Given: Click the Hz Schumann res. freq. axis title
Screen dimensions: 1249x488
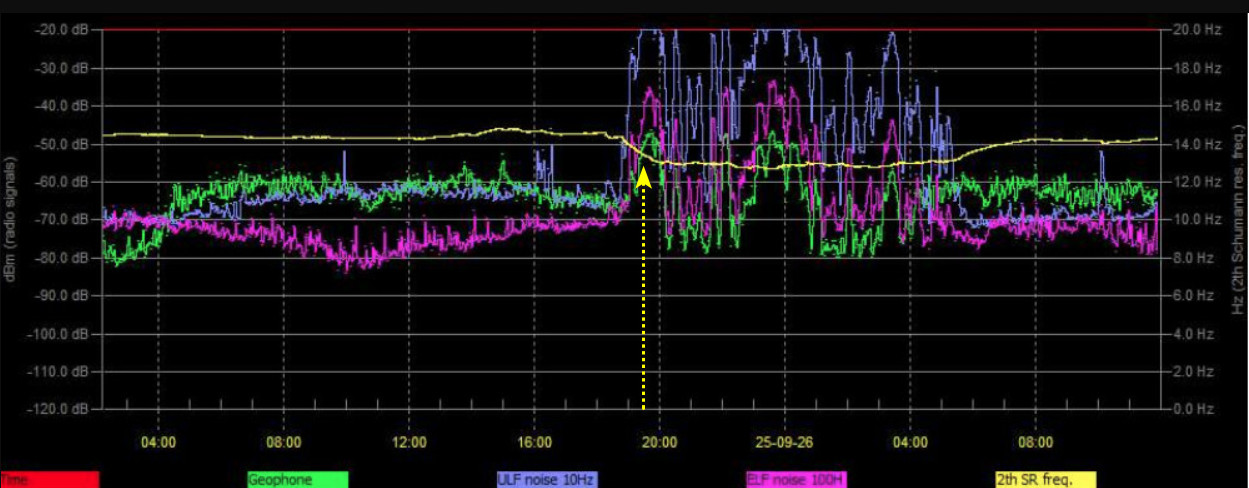Looking at the screenshot, I should coord(1237,218).
